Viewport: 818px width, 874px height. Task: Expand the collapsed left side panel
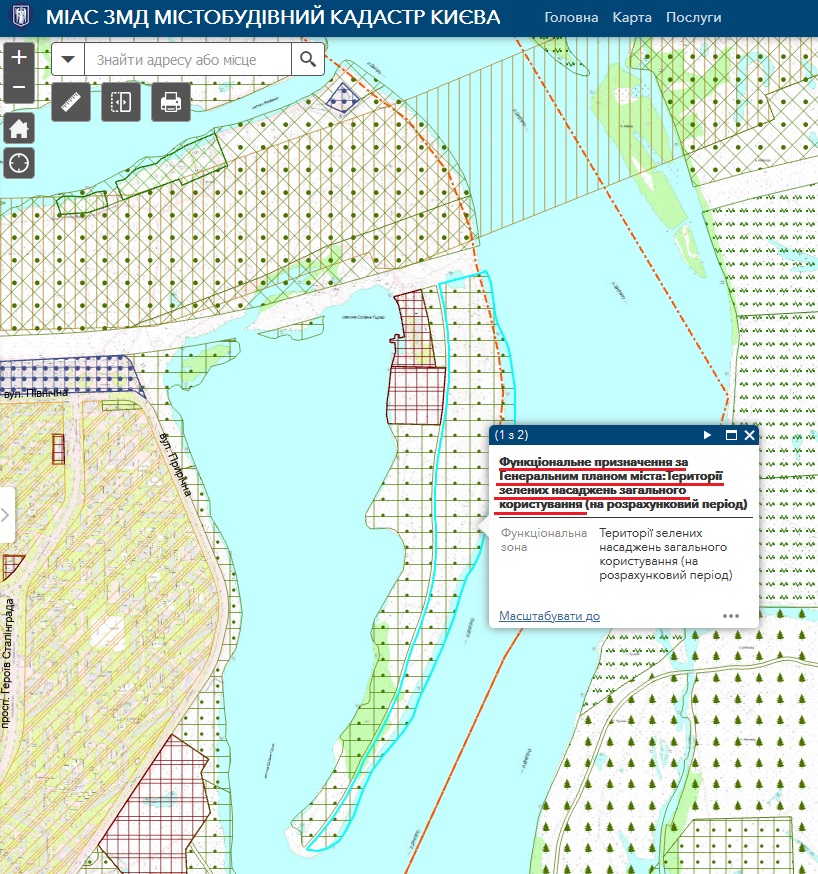point(6,515)
